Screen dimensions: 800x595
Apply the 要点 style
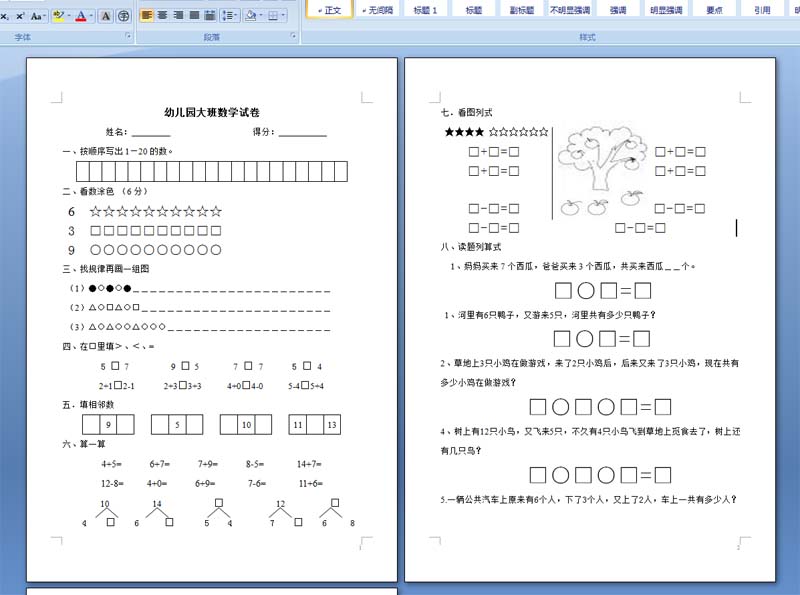(x=714, y=9)
